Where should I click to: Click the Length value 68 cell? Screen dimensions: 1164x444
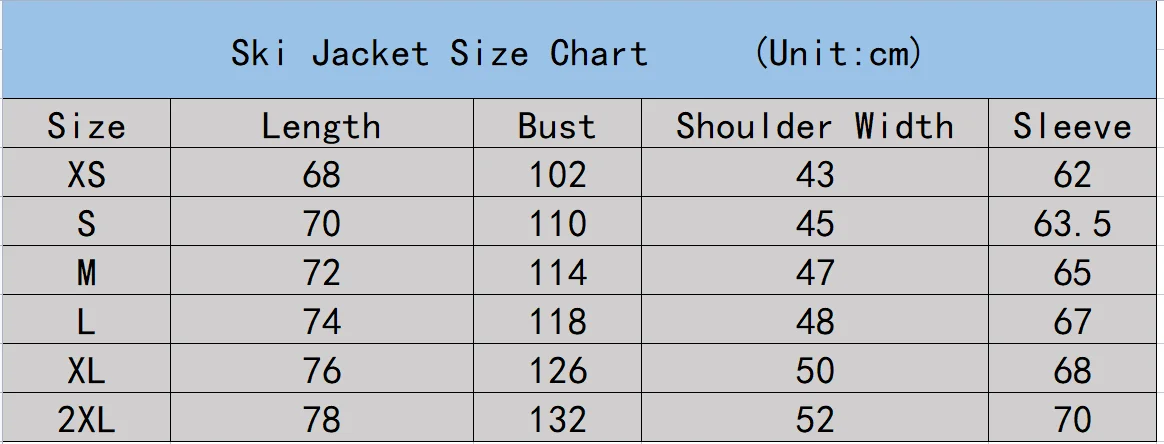[x=321, y=175]
